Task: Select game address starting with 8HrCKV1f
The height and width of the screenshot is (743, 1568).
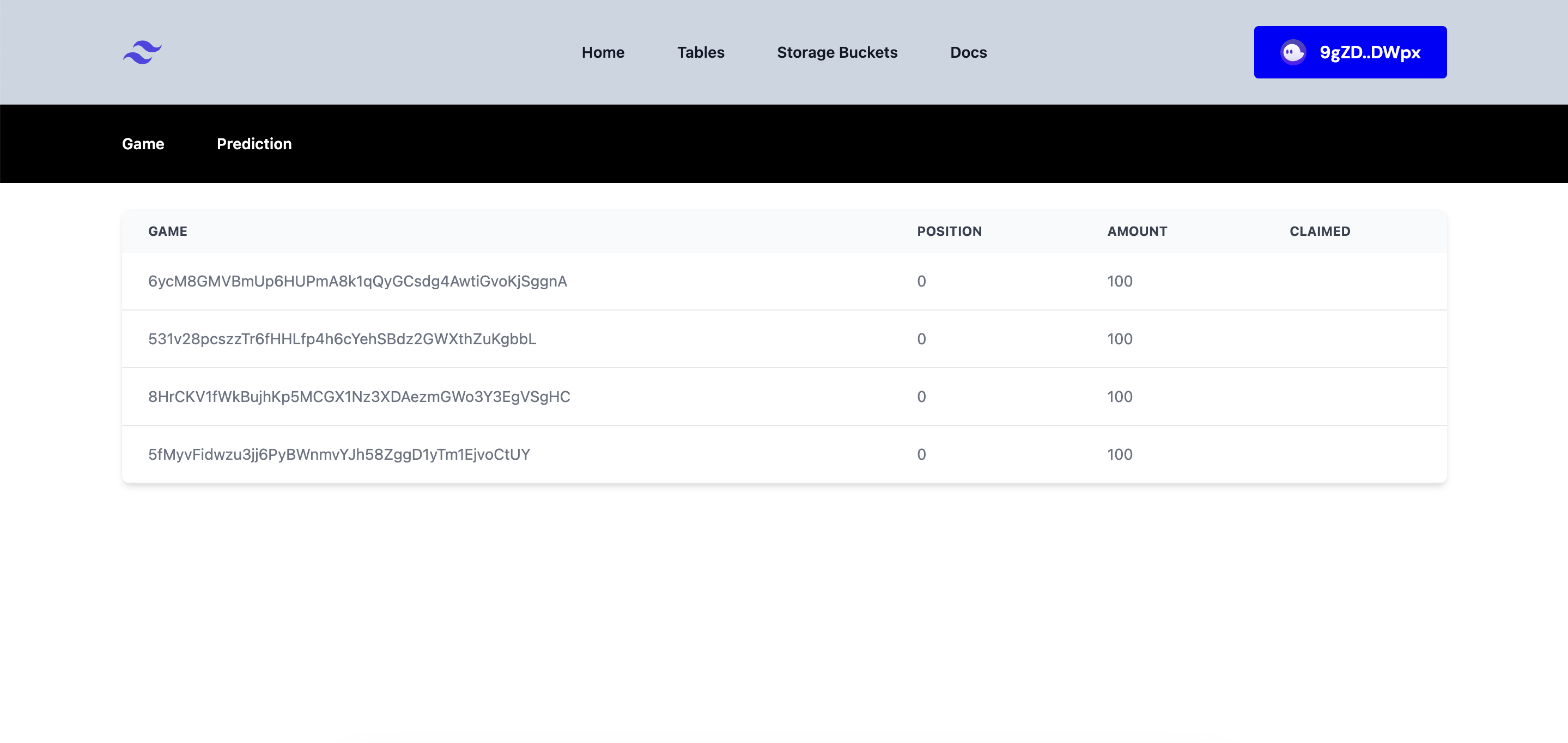Action: click(358, 397)
